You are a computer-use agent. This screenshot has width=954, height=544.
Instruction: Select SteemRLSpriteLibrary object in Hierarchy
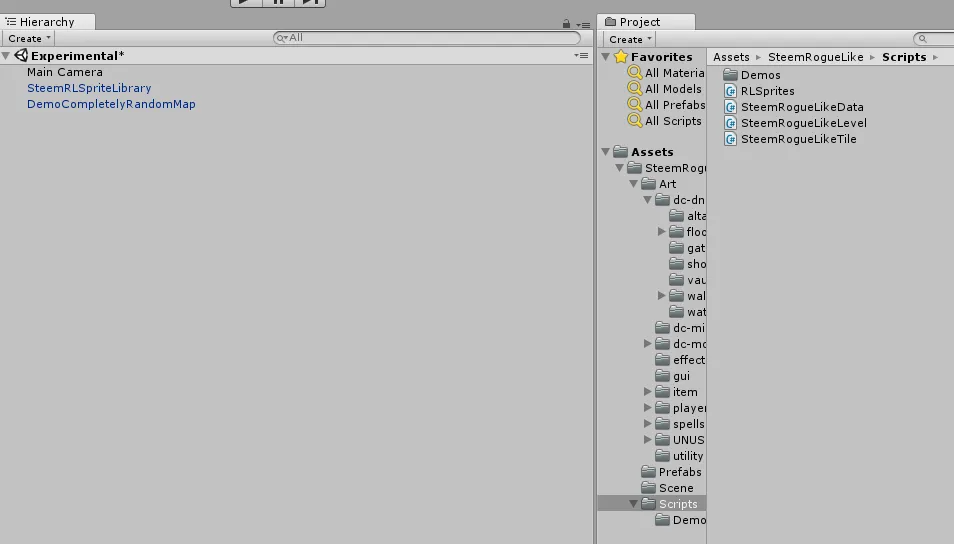click(x=89, y=88)
